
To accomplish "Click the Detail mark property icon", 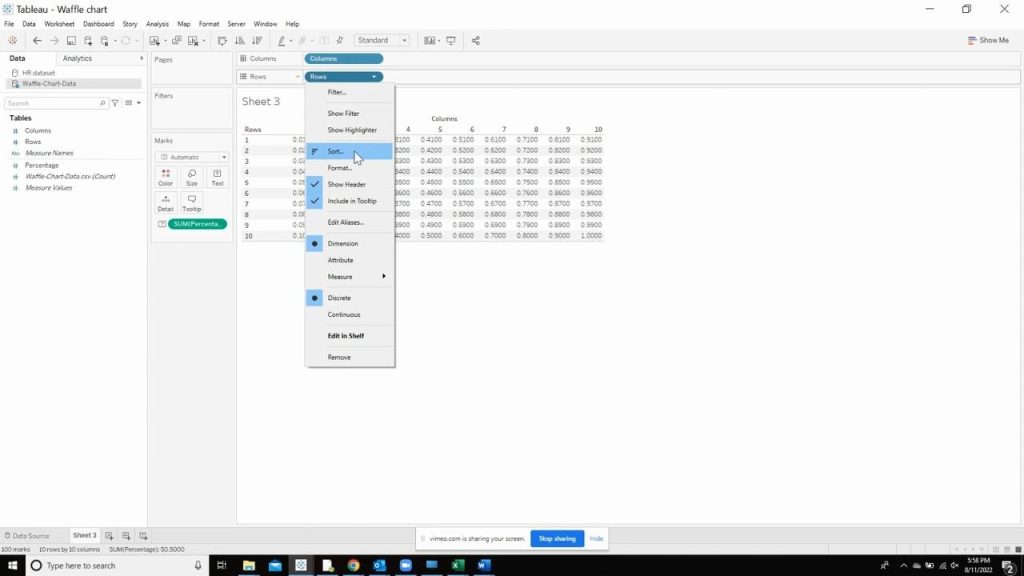I will click(x=165, y=203).
